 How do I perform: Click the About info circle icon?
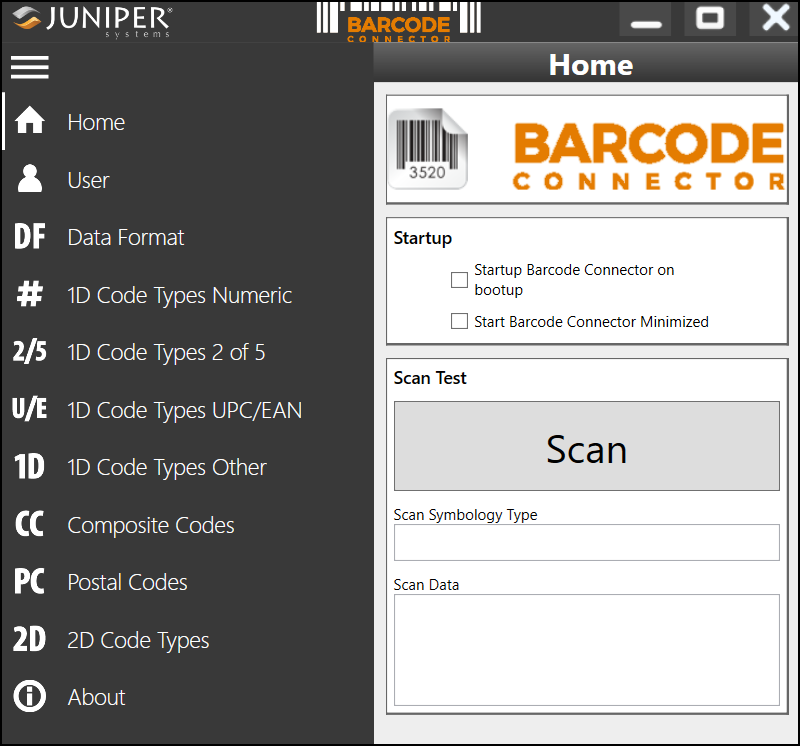[28, 696]
